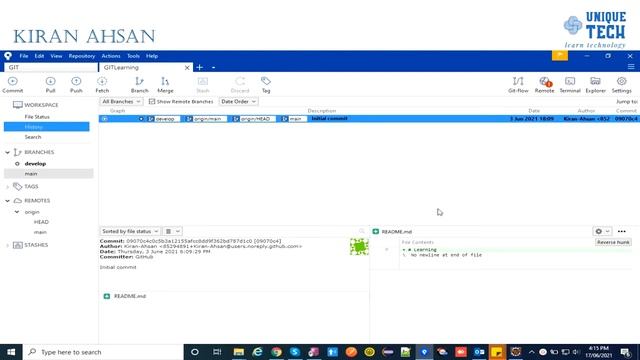Open Settings from the toolbar

point(621,85)
